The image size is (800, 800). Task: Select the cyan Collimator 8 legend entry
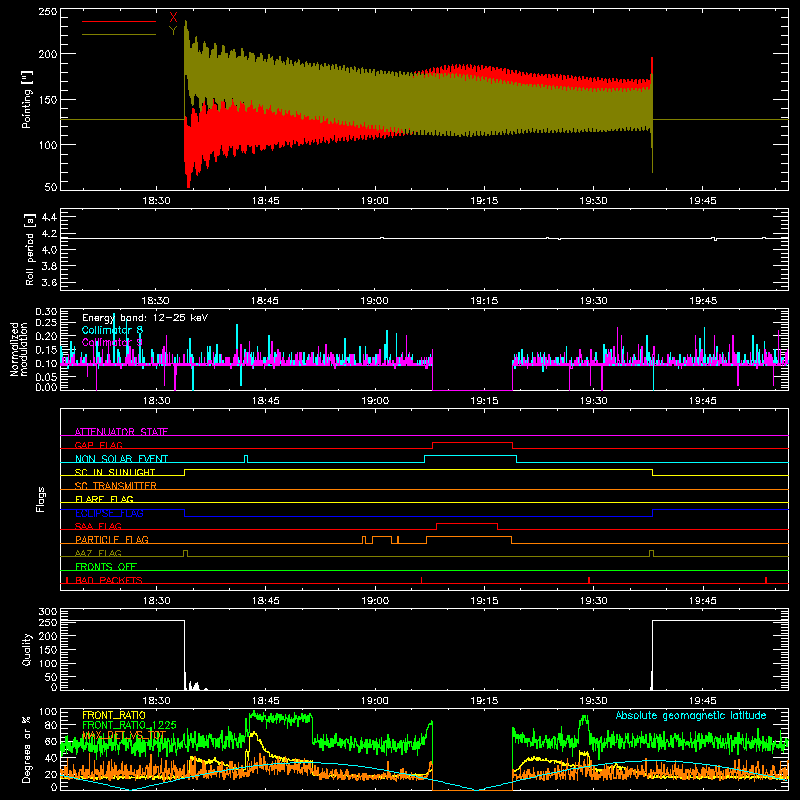click(x=112, y=330)
